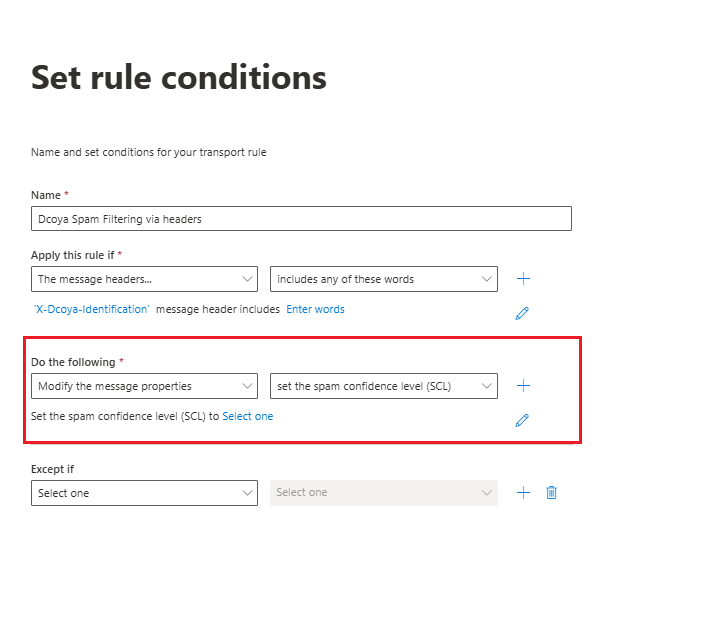Click the 'Do the following' label
This screenshot has width=709, height=624.
tap(73, 362)
